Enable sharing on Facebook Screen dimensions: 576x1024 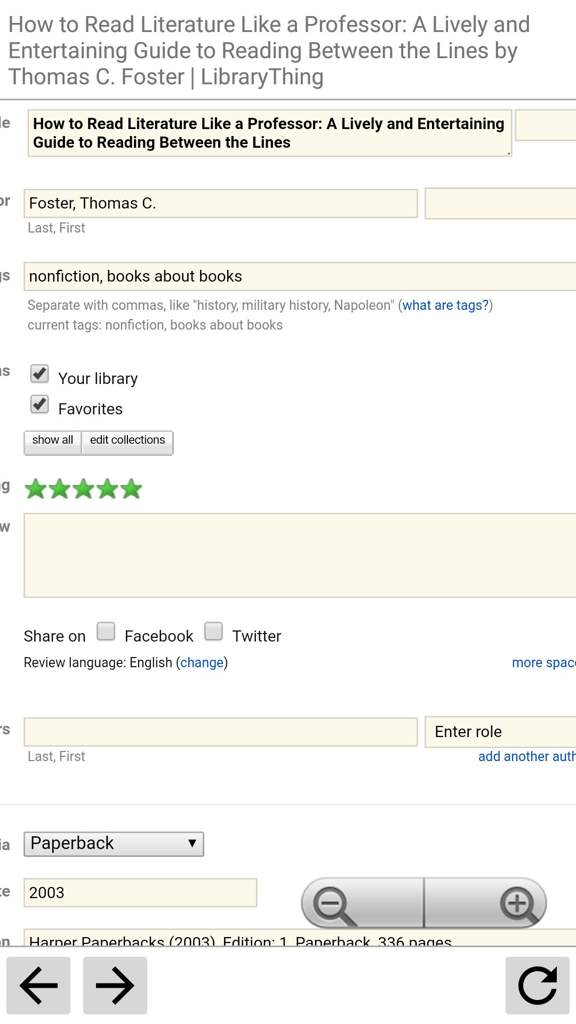106,632
